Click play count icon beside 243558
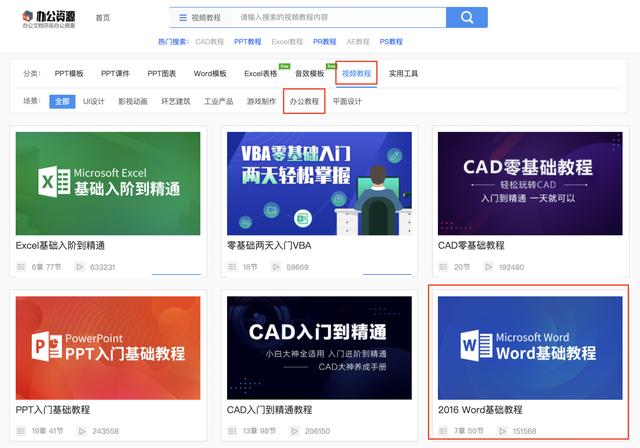 point(82,431)
